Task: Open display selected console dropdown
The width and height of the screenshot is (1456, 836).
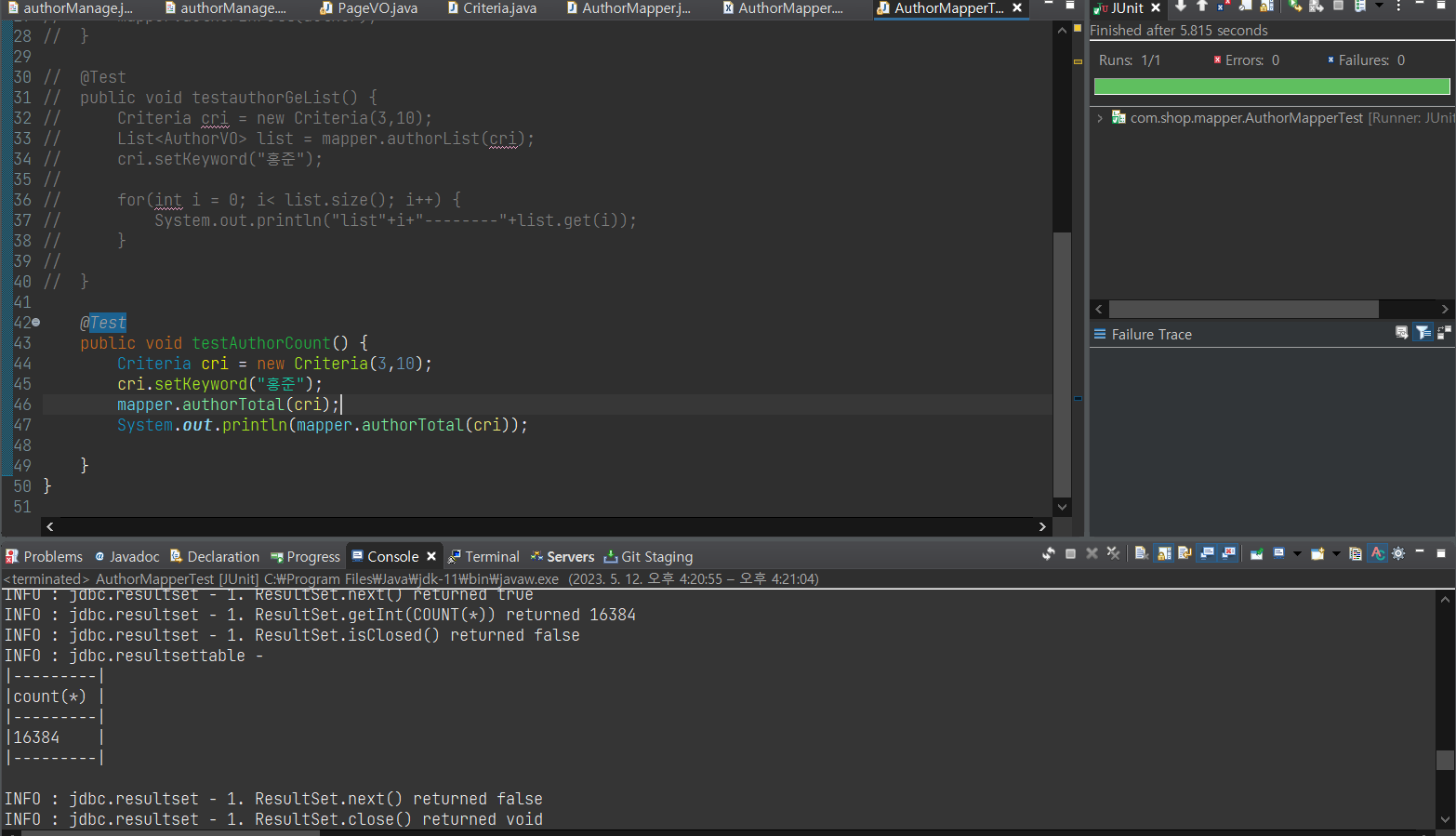Action: coord(1297,554)
